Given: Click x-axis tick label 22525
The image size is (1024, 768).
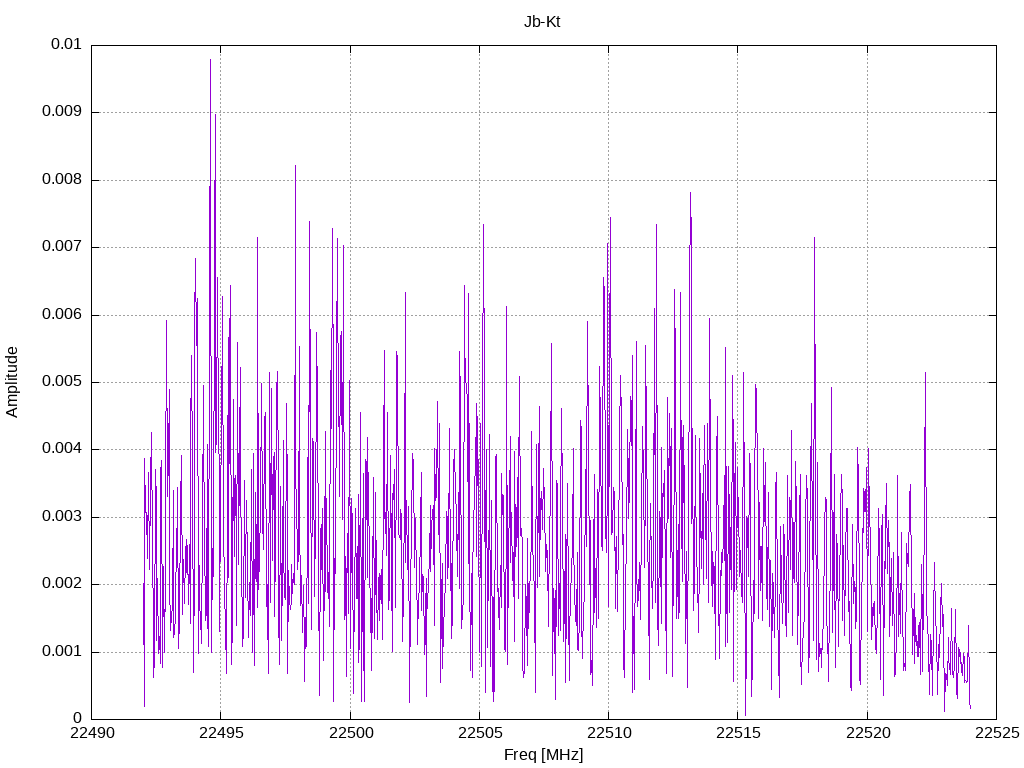Looking at the screenshot, I should pyautogui.click(x=997, y=733).
